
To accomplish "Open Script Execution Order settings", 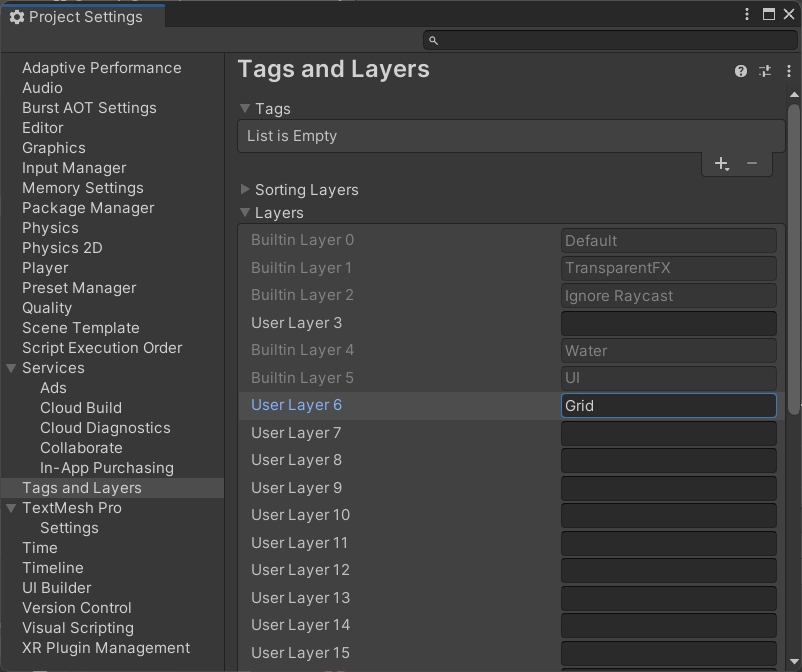I will pos(102,348).
